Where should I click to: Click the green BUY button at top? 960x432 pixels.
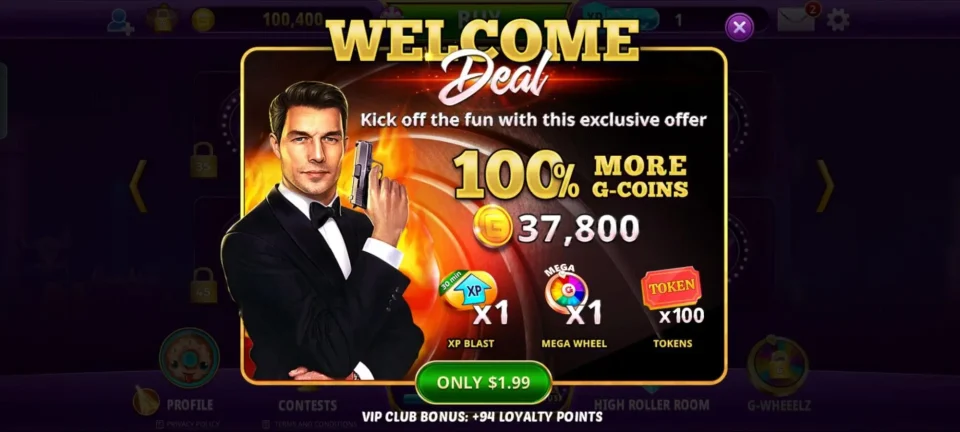pyautogui.click(x=478, y=13)
